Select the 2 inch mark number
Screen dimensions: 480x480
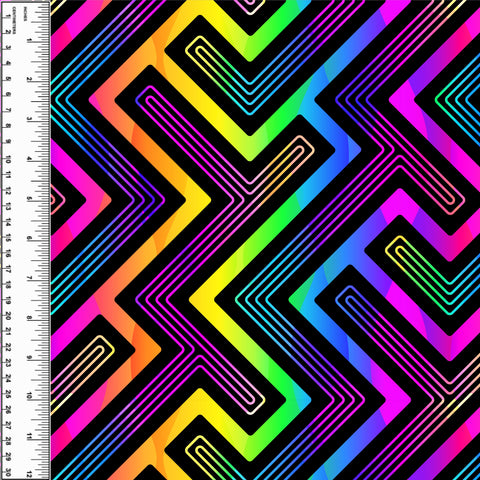pyautogui.click(x=29, y=80)
